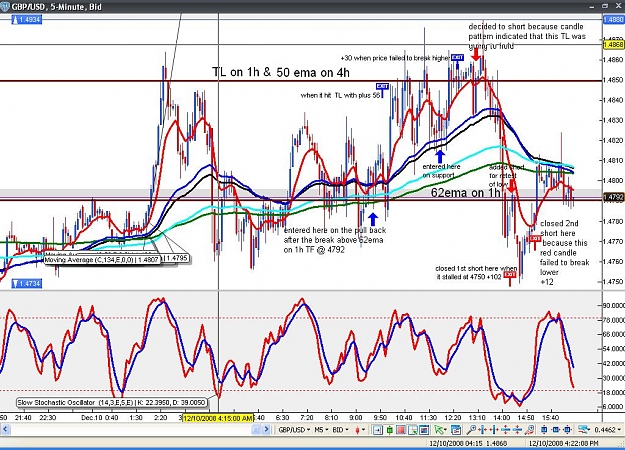Click the yellow 12/10/2008 4:15:00 AM time label
This screenshot has height=450, width=625.
(218, 418)
